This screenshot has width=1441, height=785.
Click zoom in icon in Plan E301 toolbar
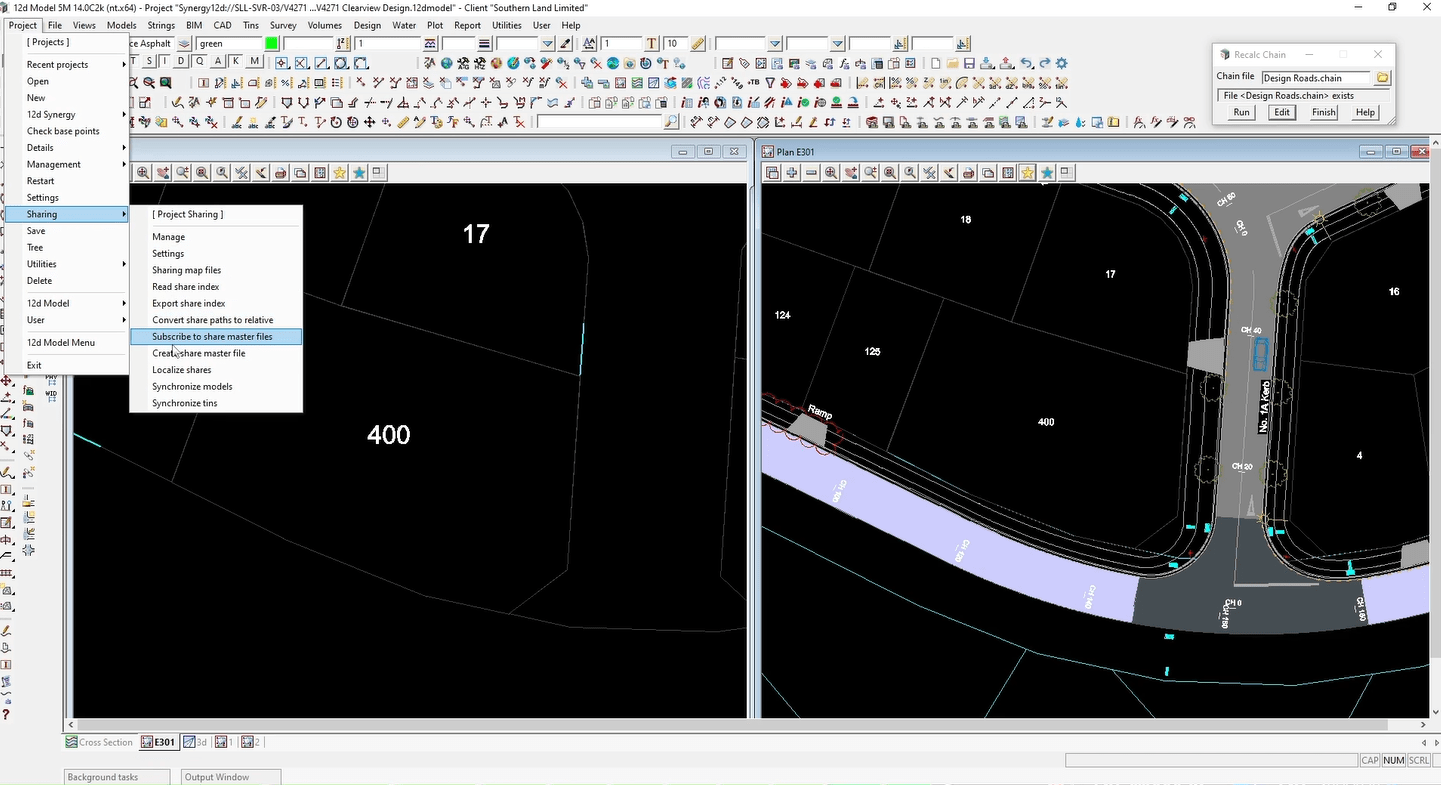tap(831, 173)
